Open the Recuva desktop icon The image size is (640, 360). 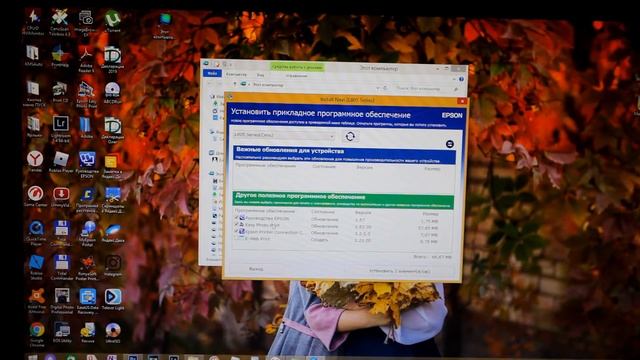(x=87, y=332)
